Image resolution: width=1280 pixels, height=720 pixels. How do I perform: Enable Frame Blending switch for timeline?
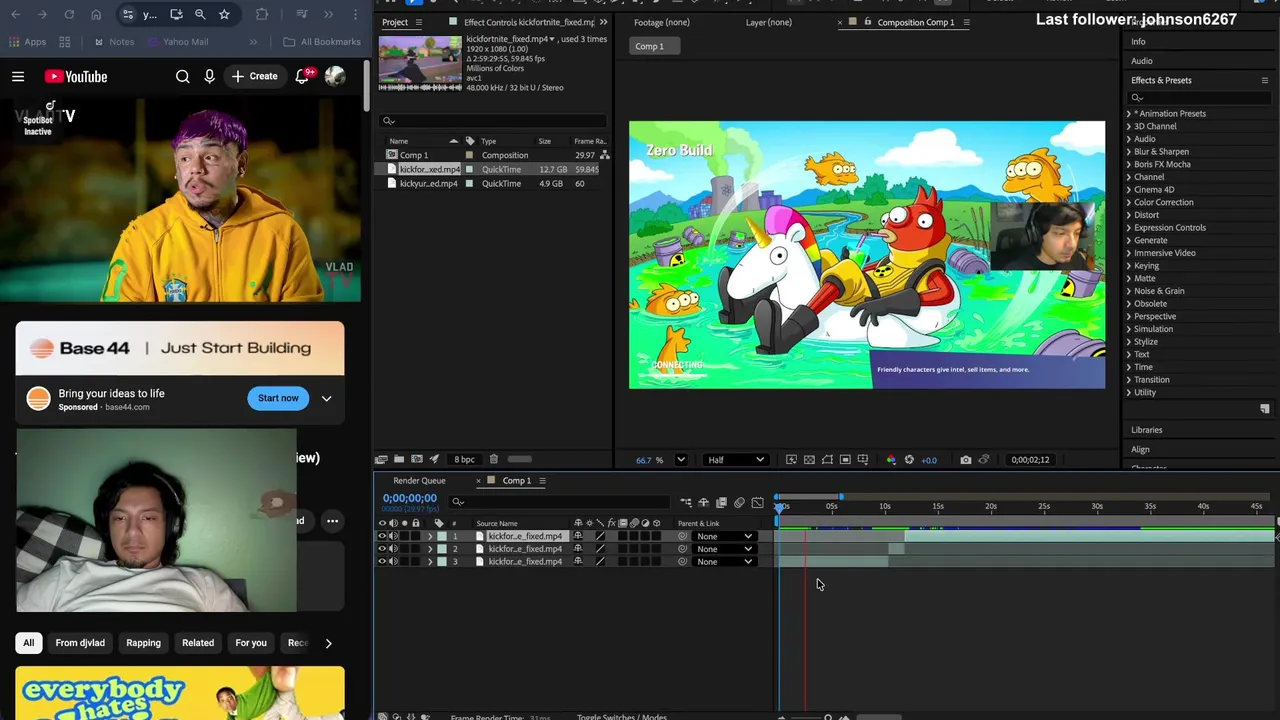(721, 503)
